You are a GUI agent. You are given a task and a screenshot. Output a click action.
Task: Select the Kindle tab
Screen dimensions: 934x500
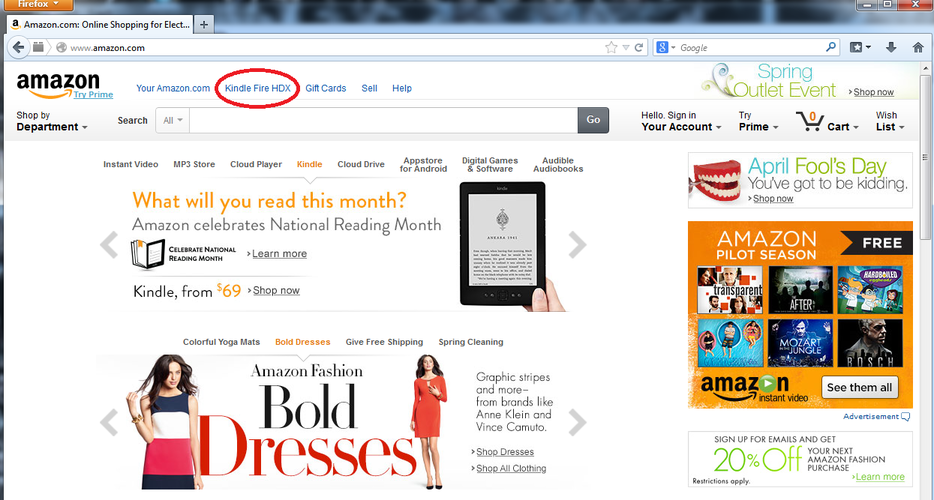[310, 164]
